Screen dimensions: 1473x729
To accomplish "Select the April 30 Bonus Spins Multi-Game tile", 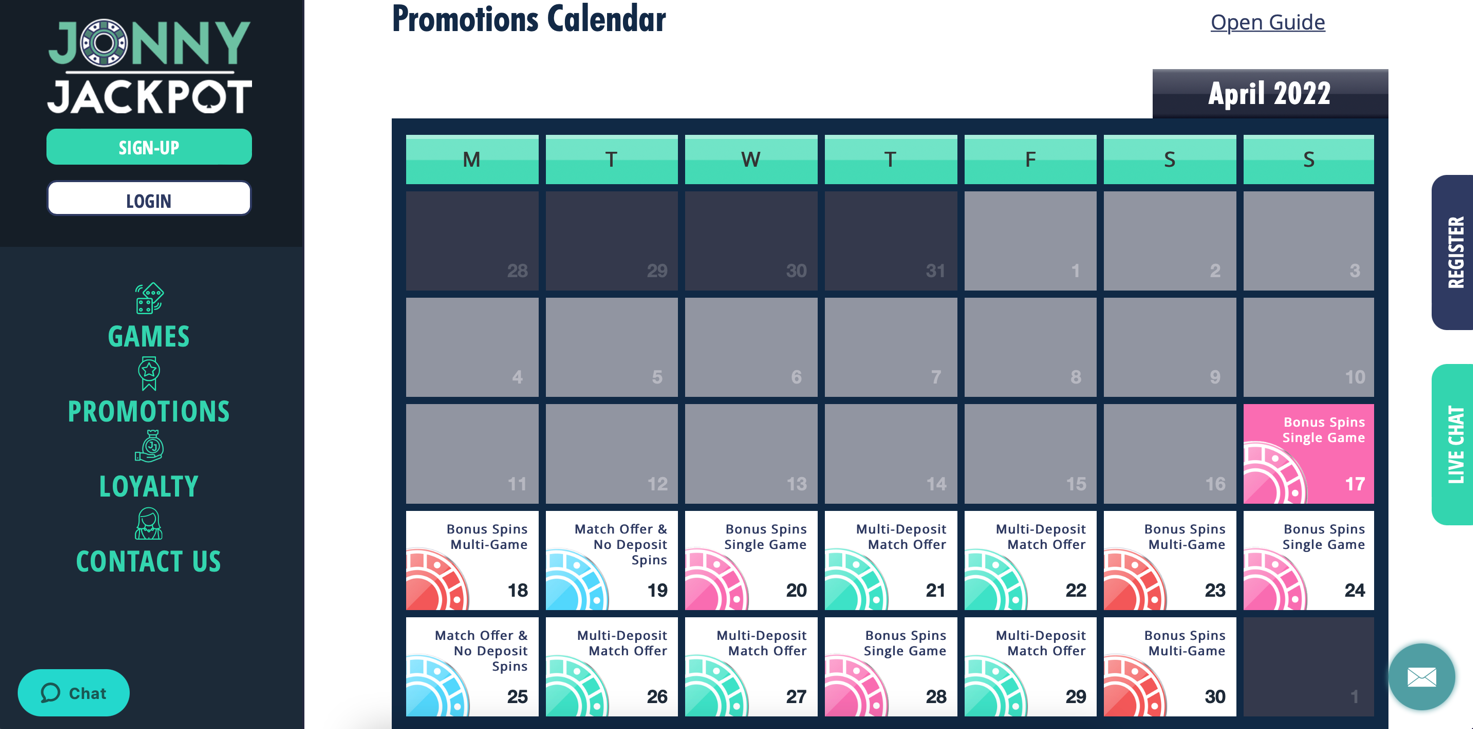I will click(1169, 666).
